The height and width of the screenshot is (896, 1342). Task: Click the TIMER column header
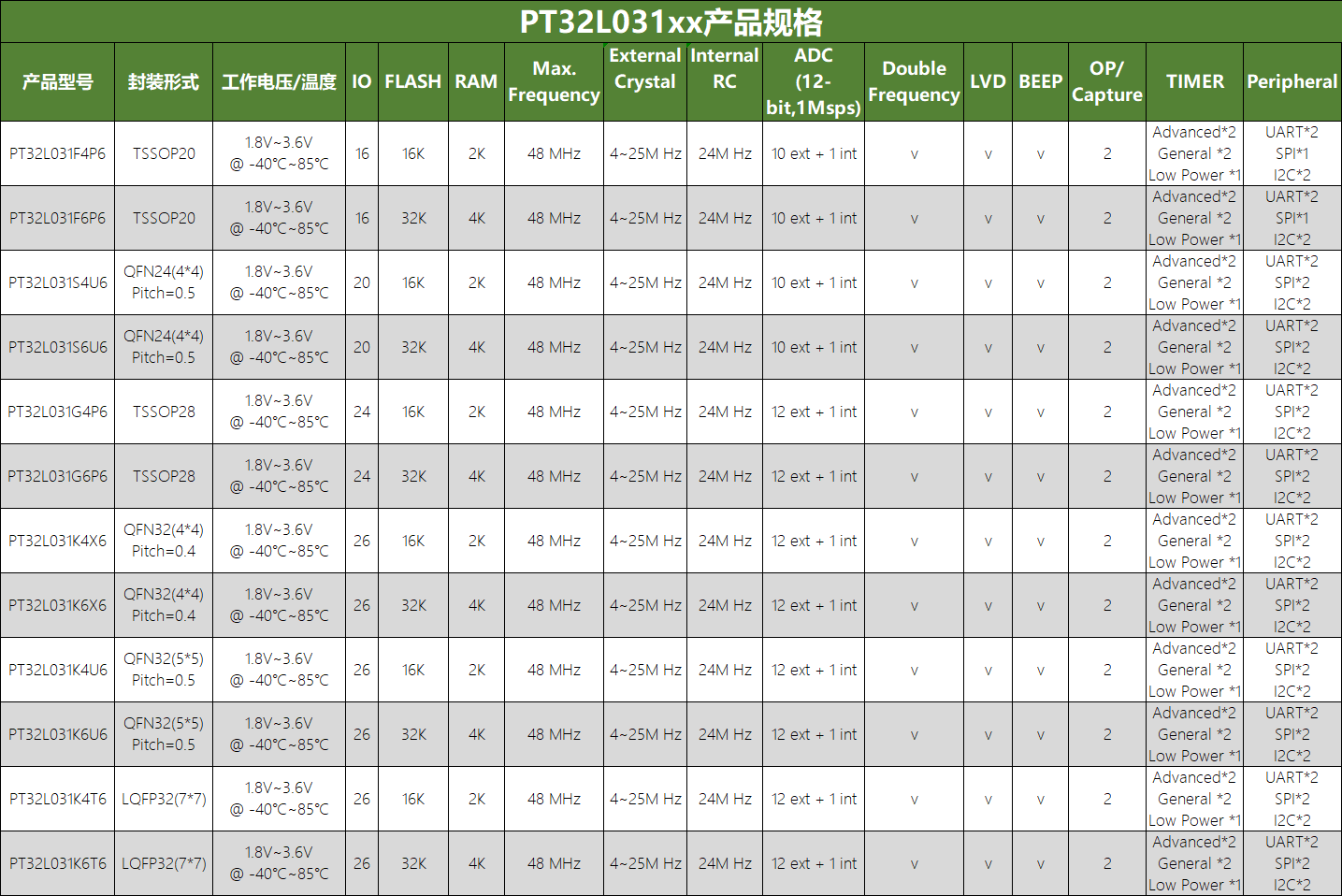click(1195, 81)
